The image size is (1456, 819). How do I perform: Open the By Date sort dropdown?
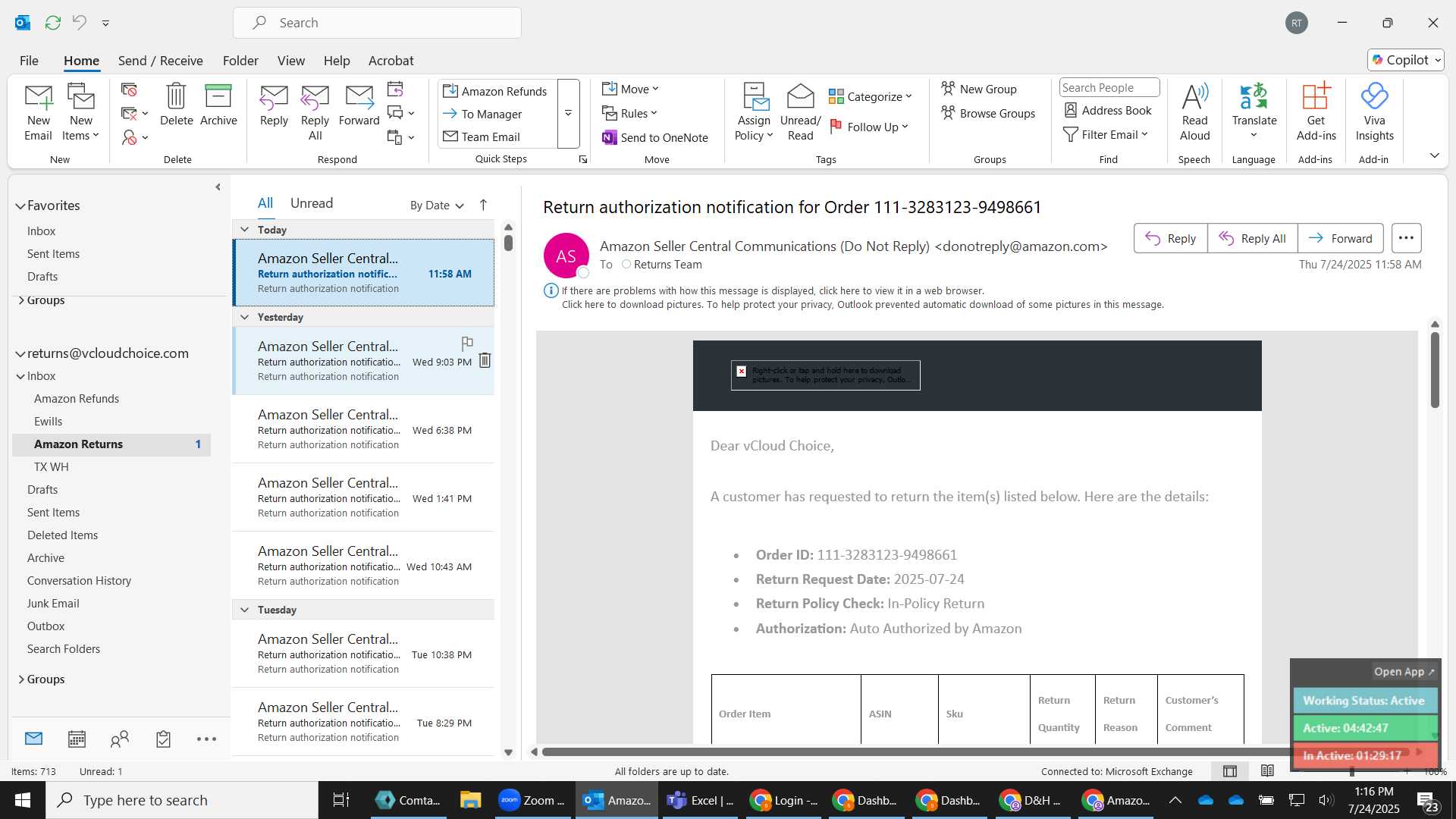tap(437, 206)
